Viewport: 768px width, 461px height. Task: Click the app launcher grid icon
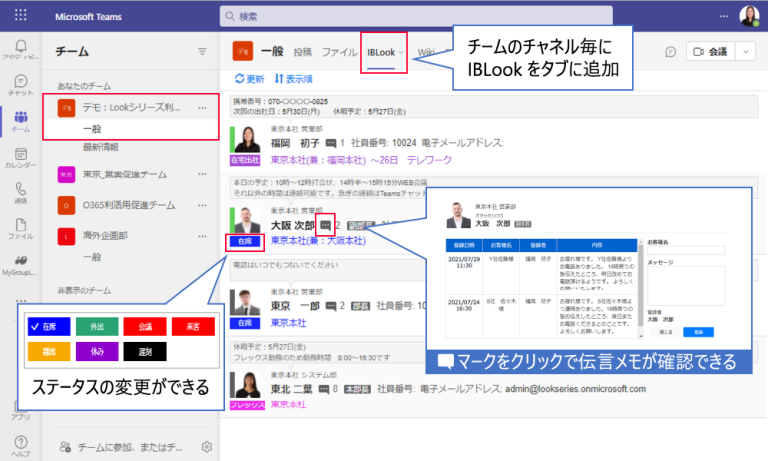coord(21,16)
